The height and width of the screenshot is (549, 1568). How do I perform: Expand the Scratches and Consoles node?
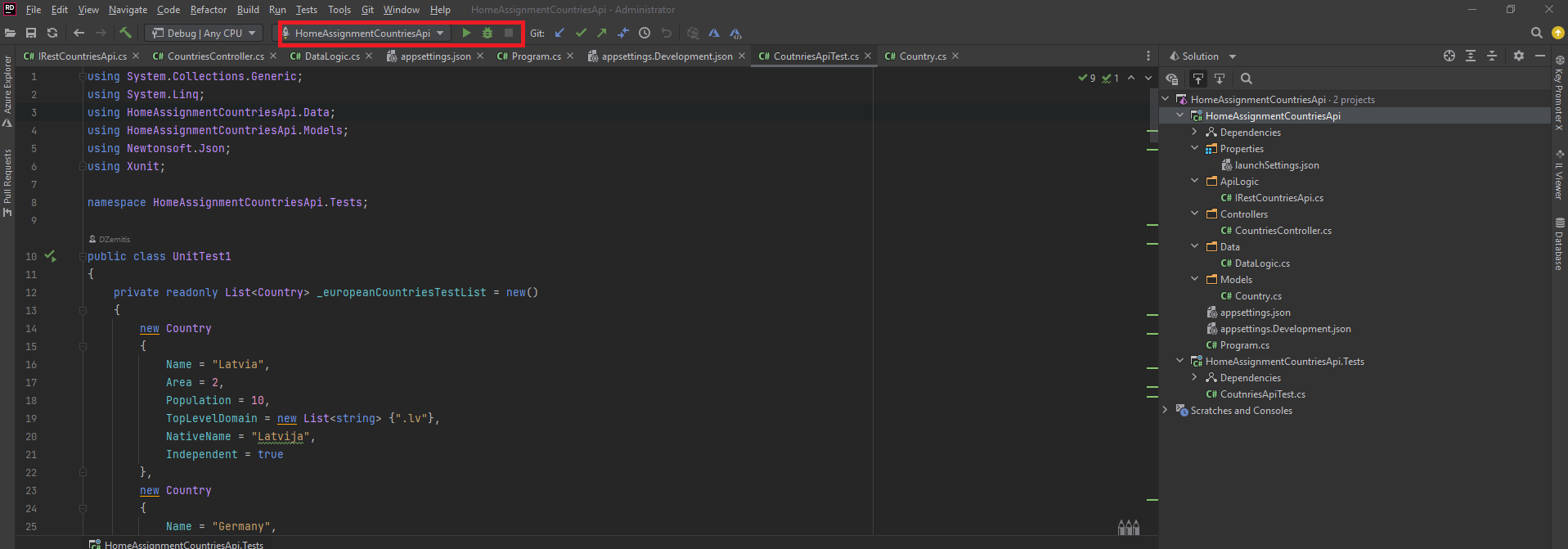pyautogui.click(x=1166, y=410)
